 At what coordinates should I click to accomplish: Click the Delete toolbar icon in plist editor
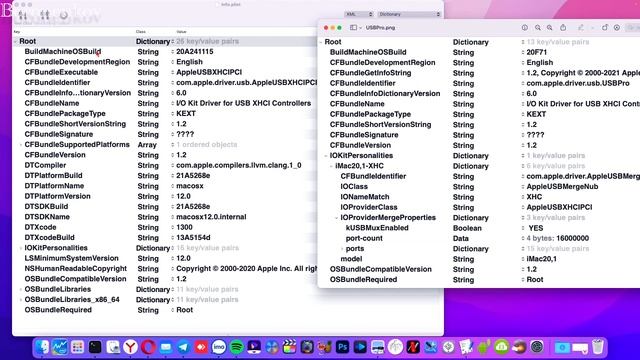click(x=64, y=16)
